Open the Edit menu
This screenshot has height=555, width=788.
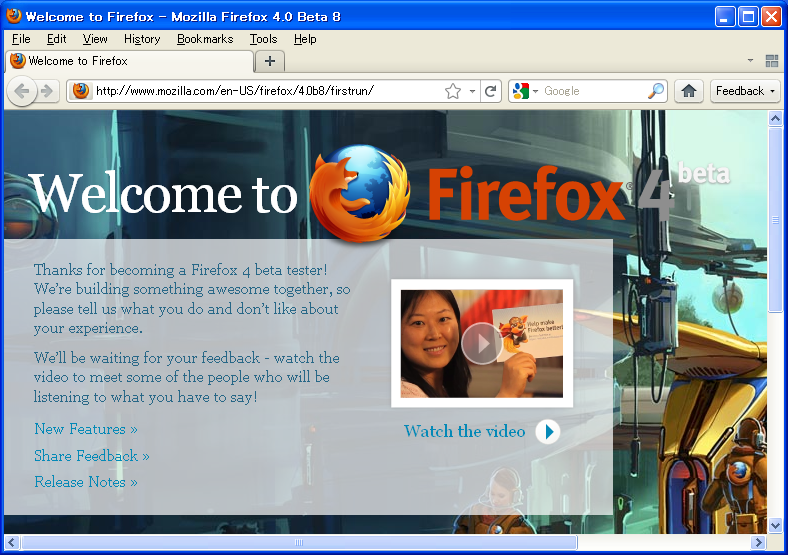56,39
